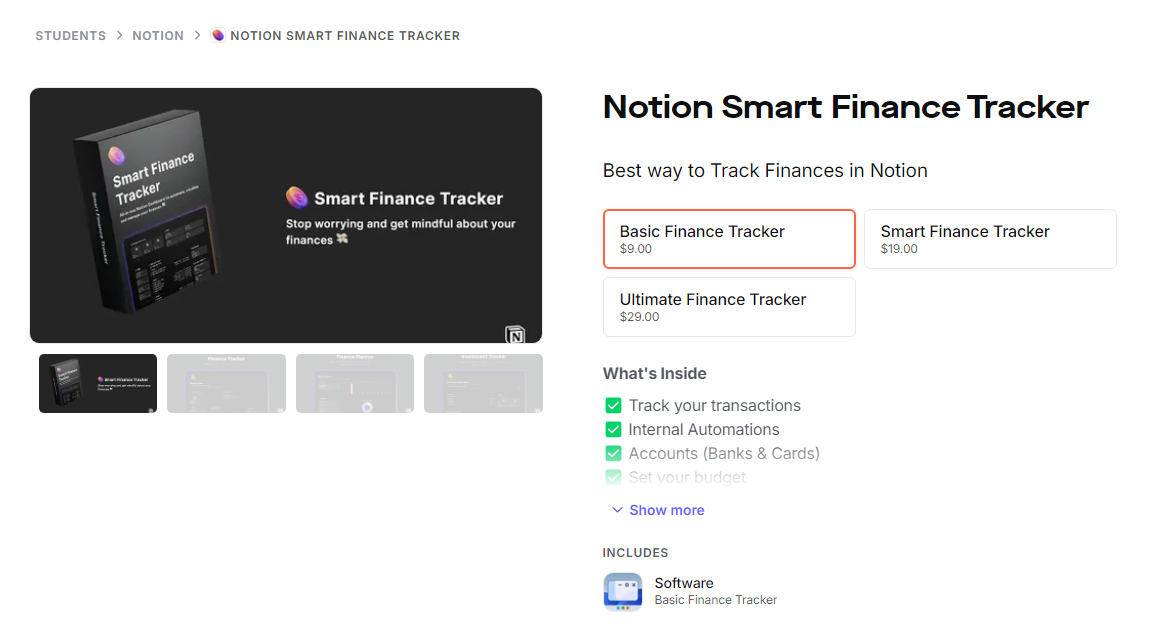Click Basic Finance Tracker under Software includes

coord(715,600)
